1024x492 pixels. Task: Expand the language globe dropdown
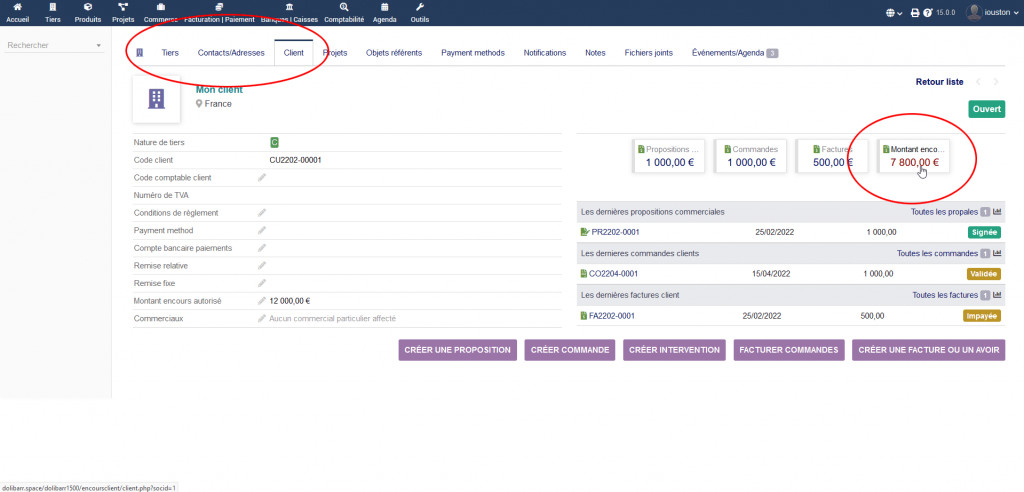tap(892, 13)
